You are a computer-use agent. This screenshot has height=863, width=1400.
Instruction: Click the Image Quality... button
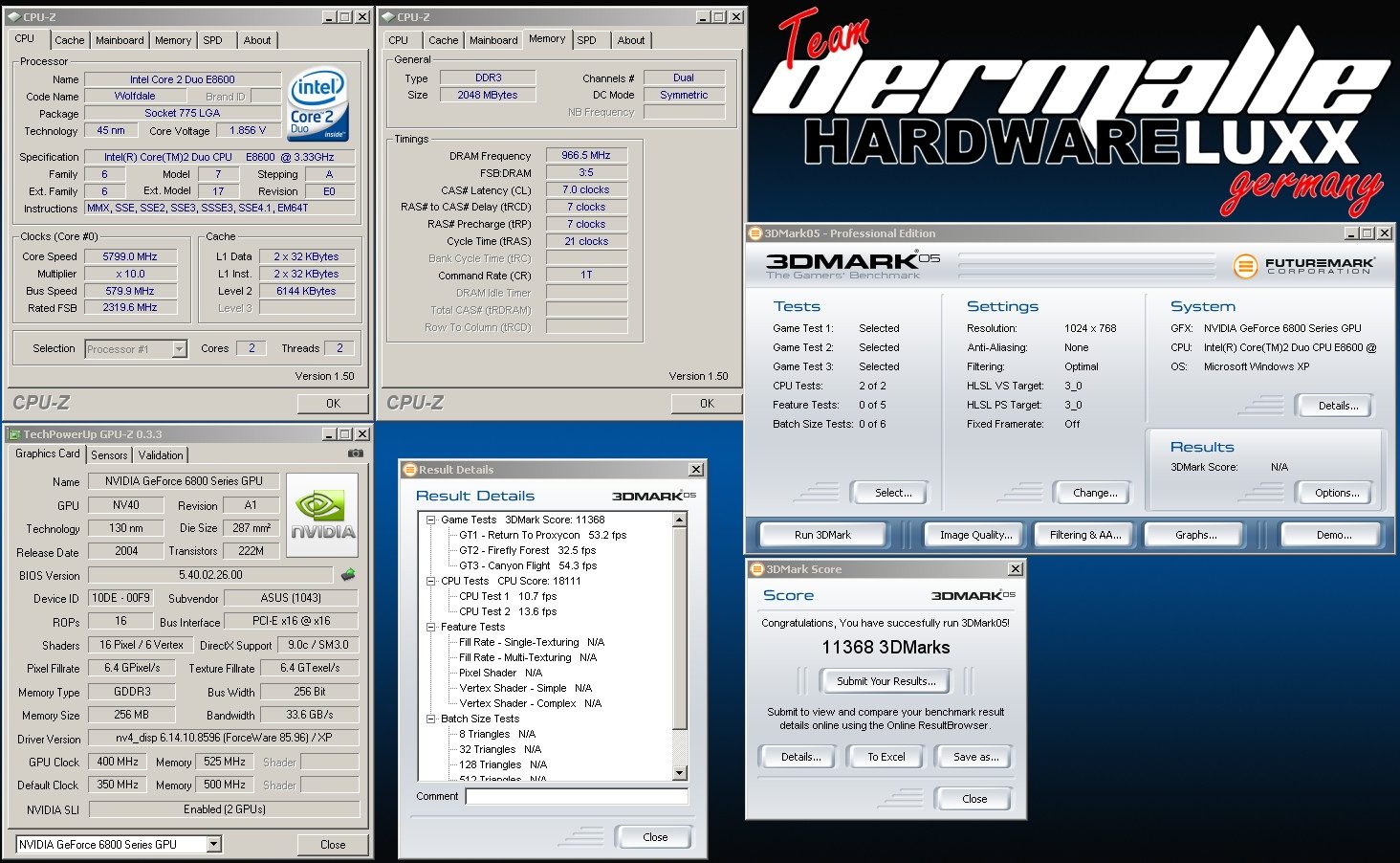coord(975,535)
